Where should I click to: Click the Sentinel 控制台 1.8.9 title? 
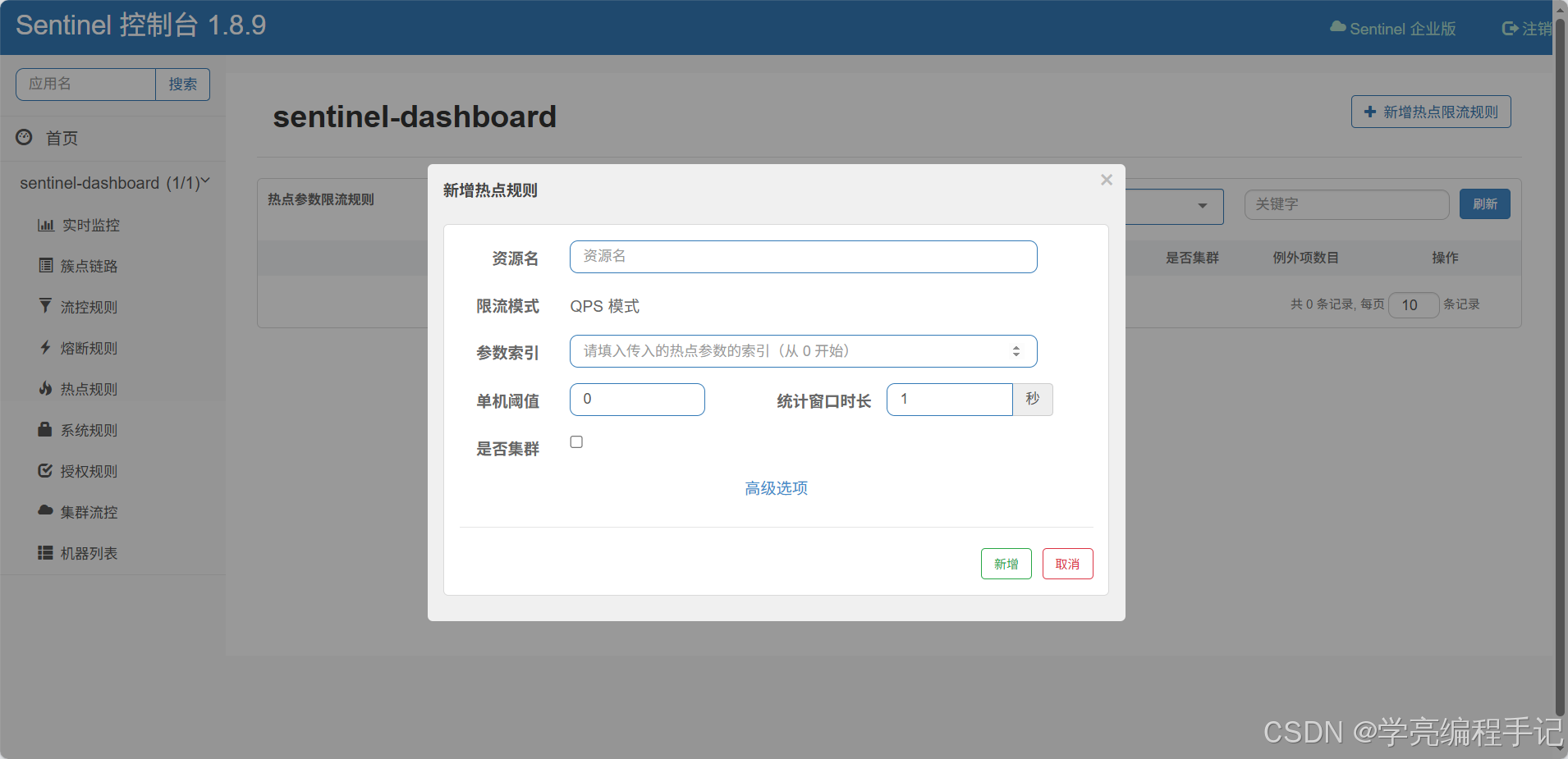[140, 25]
